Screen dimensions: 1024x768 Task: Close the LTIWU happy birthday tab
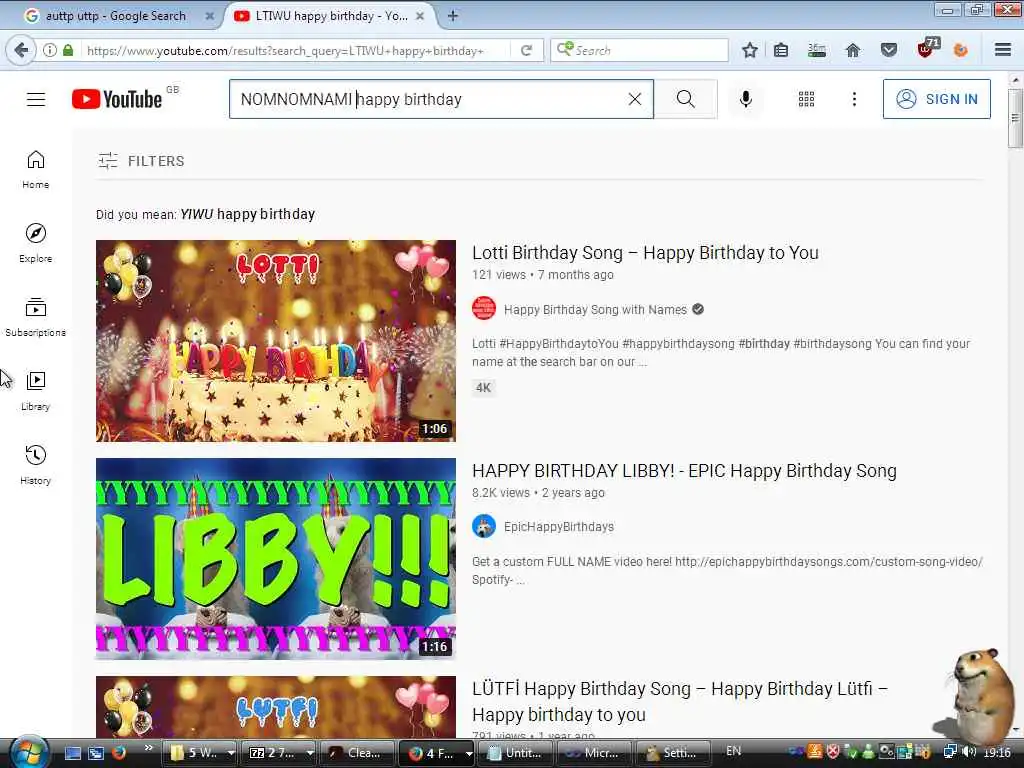[421, 16]
